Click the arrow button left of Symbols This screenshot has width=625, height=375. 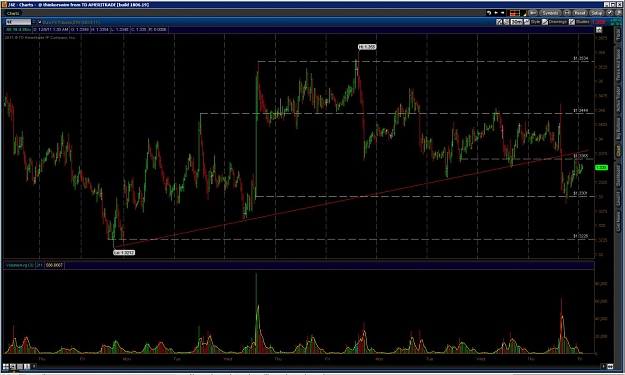(533, 13)
